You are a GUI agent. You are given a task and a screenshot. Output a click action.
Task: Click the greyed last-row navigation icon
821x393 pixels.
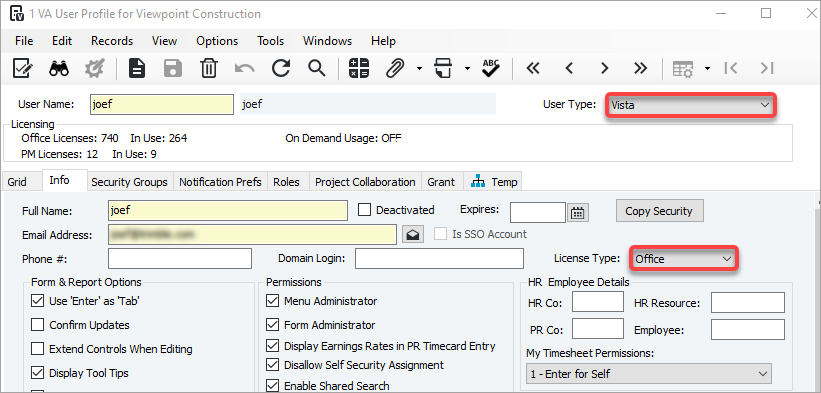pos(767,68)
